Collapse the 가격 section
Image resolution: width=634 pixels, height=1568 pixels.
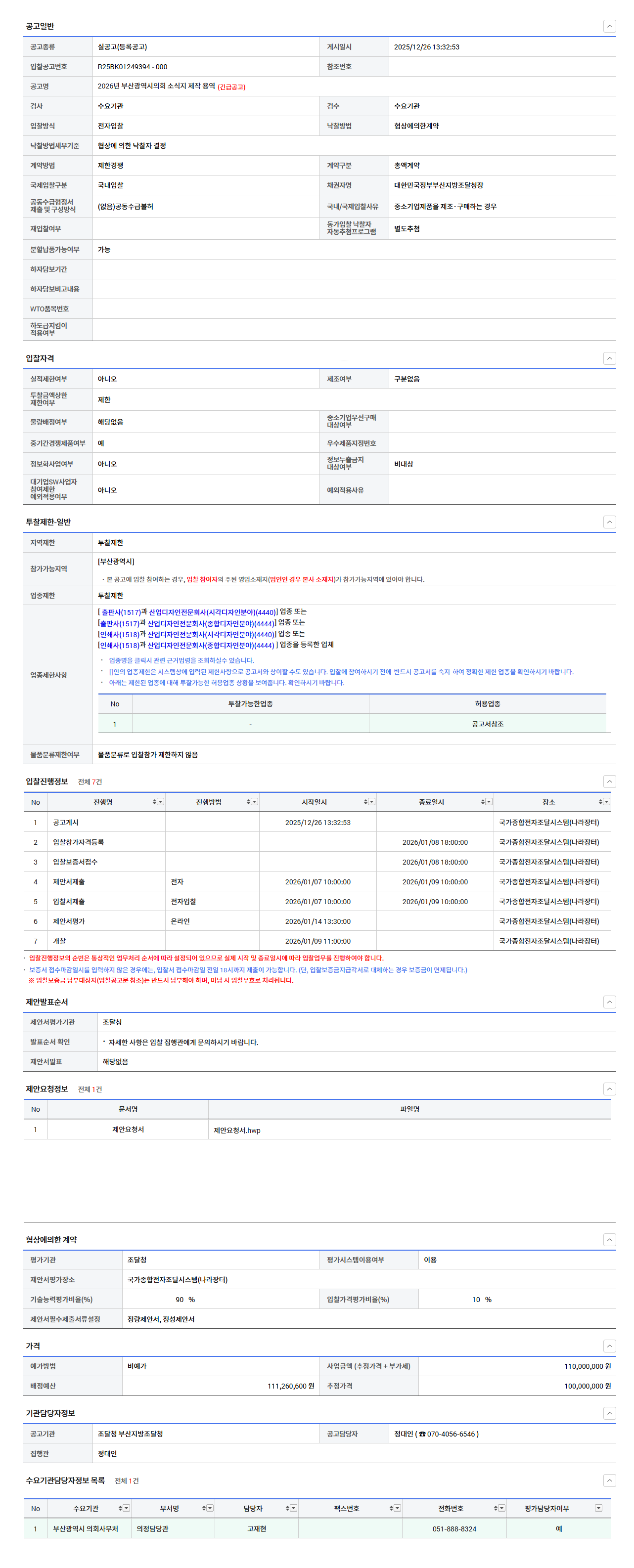[x=609, y=1346]
